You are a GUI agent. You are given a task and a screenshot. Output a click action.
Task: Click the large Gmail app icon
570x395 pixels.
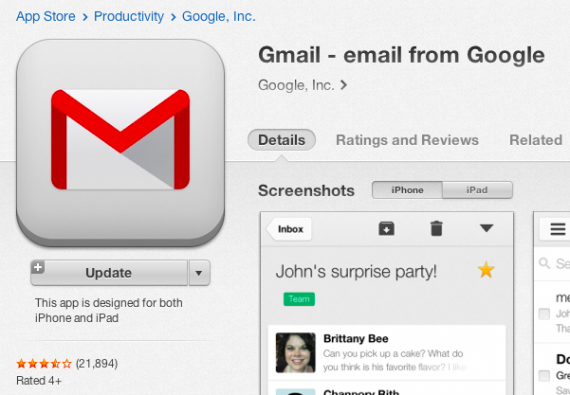point(120,142)
